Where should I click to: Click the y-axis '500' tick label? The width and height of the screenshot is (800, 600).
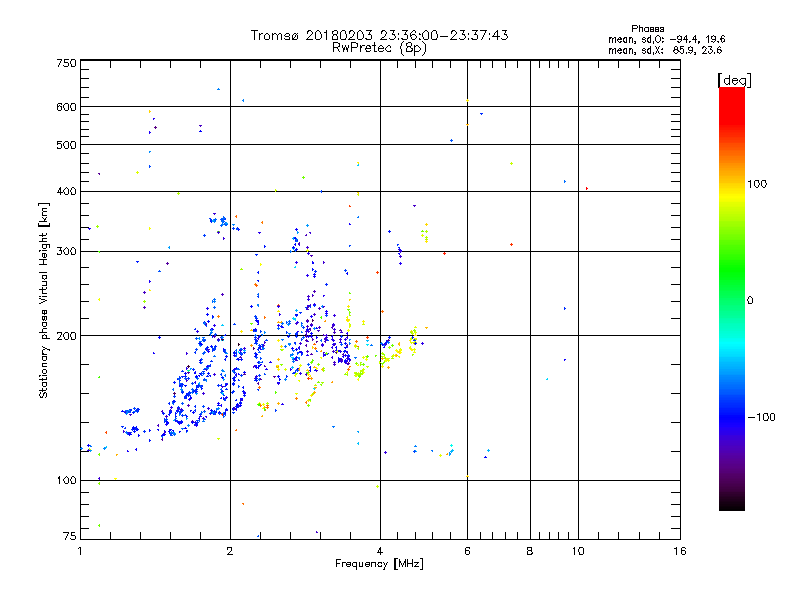66,145
